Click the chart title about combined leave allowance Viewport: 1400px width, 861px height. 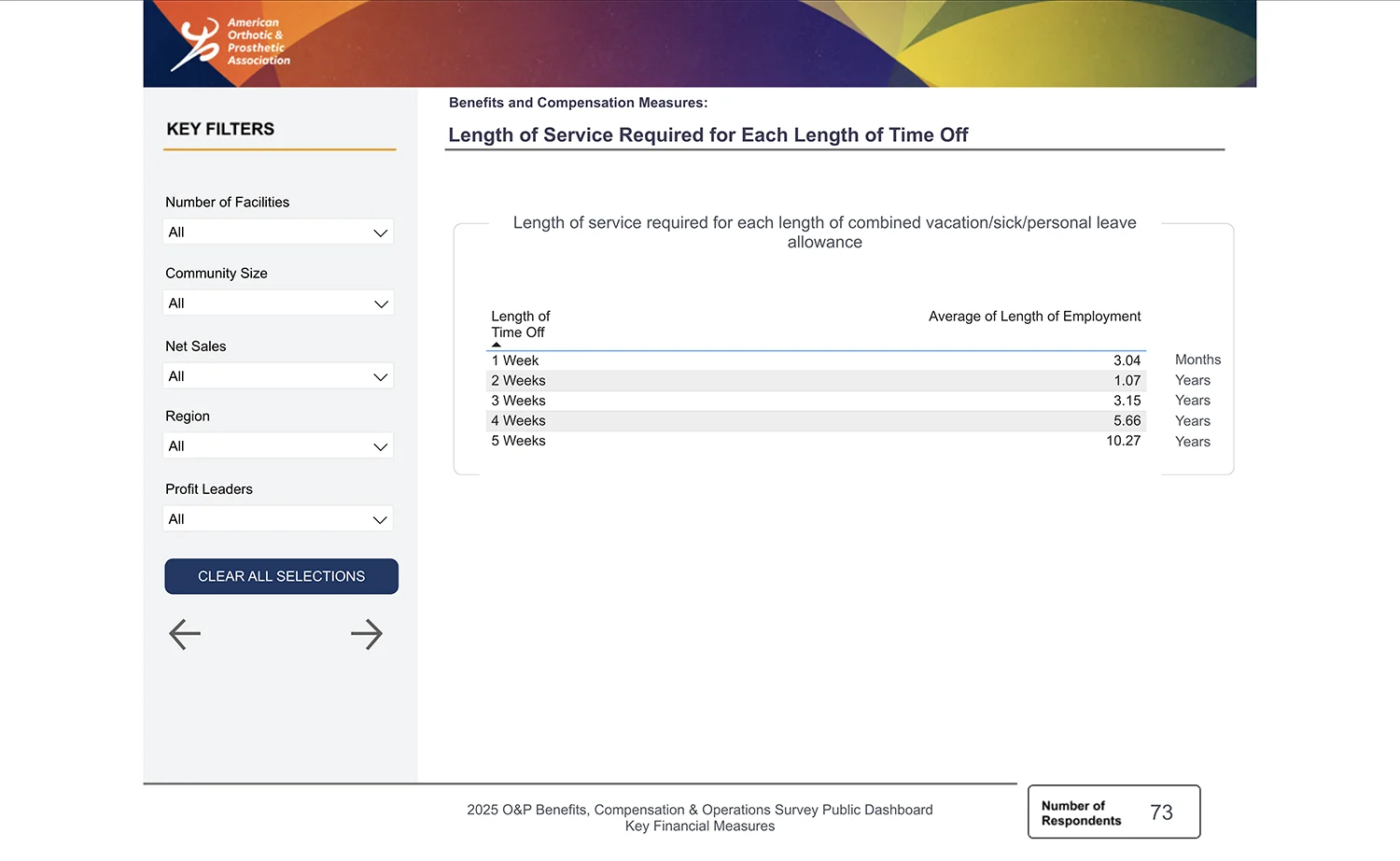(824, 233)
